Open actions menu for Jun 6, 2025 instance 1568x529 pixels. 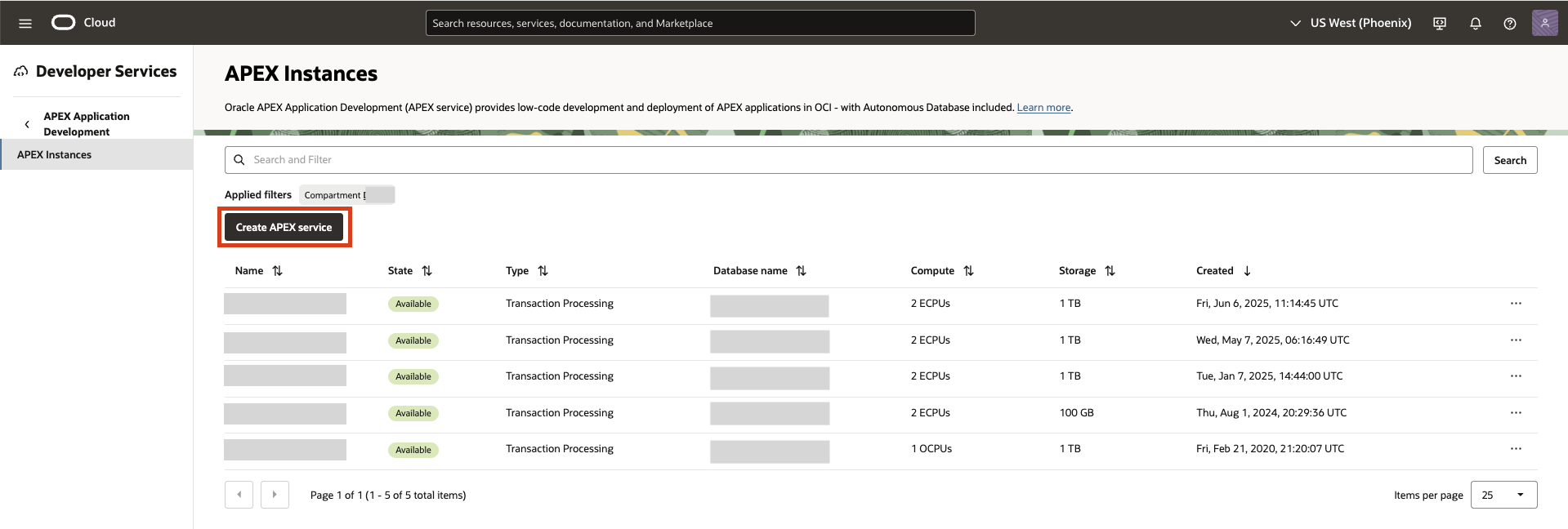[x=1515, y=304]
